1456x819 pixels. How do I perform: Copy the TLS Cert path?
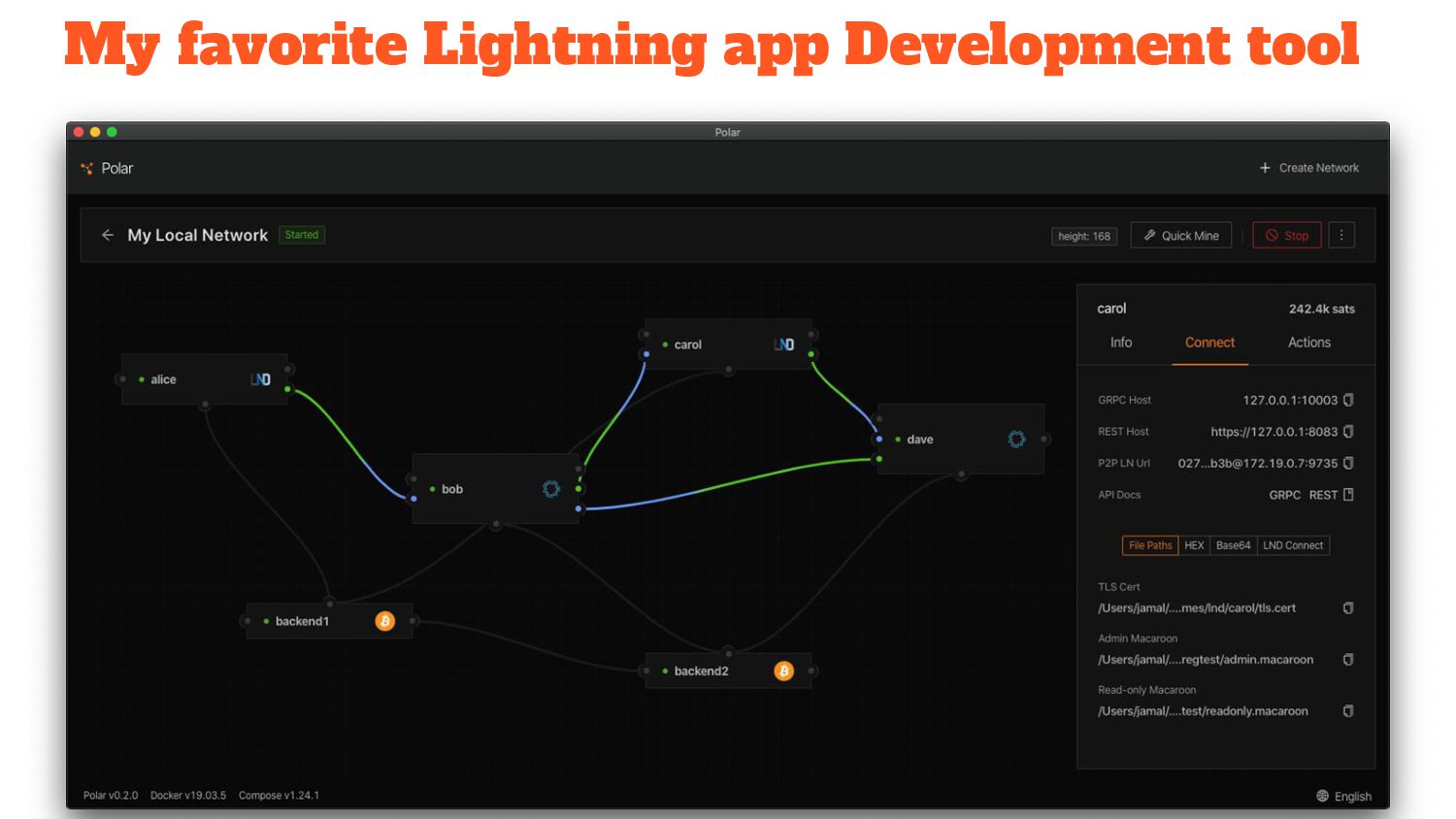tap(1348, 608)
